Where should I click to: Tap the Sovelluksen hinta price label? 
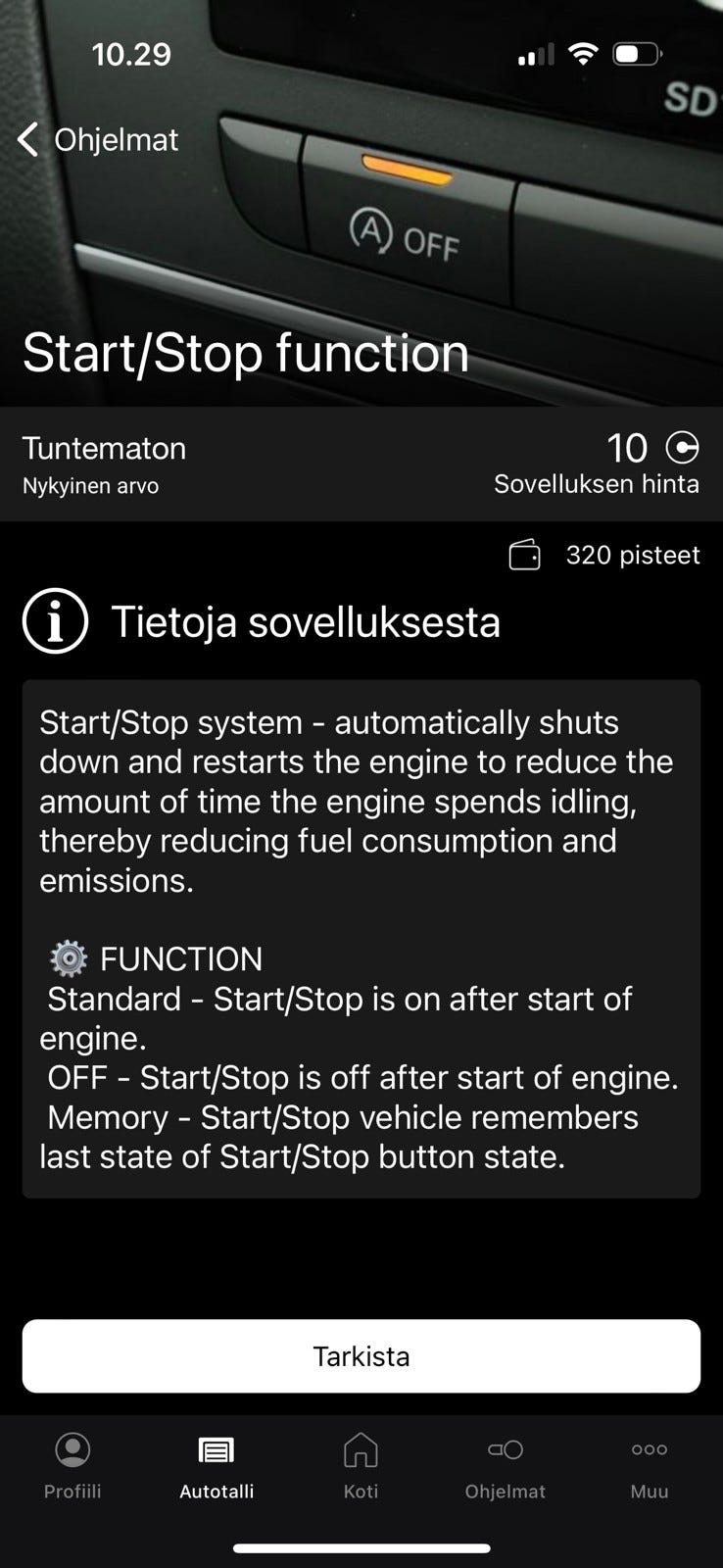596,484
